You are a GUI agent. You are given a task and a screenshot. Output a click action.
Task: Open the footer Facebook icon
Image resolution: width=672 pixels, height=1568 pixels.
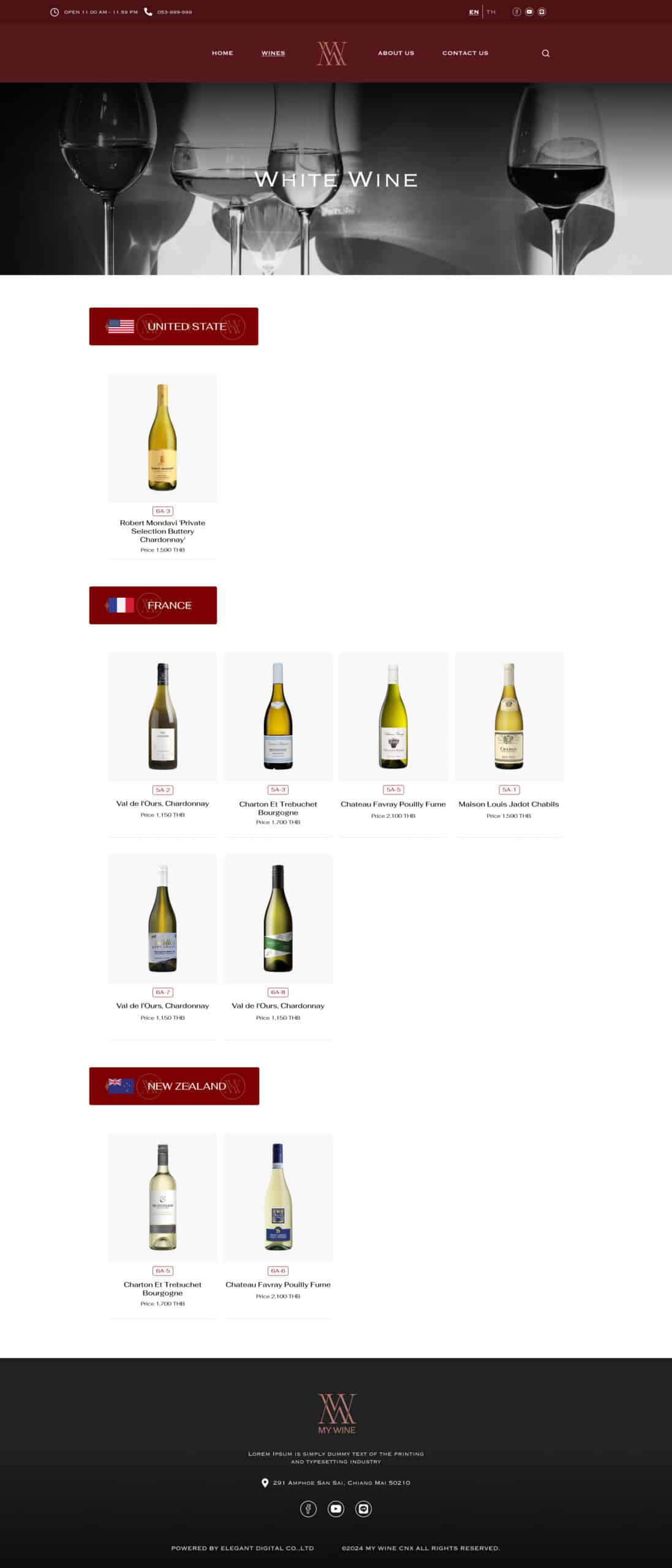coord(308,1509)
